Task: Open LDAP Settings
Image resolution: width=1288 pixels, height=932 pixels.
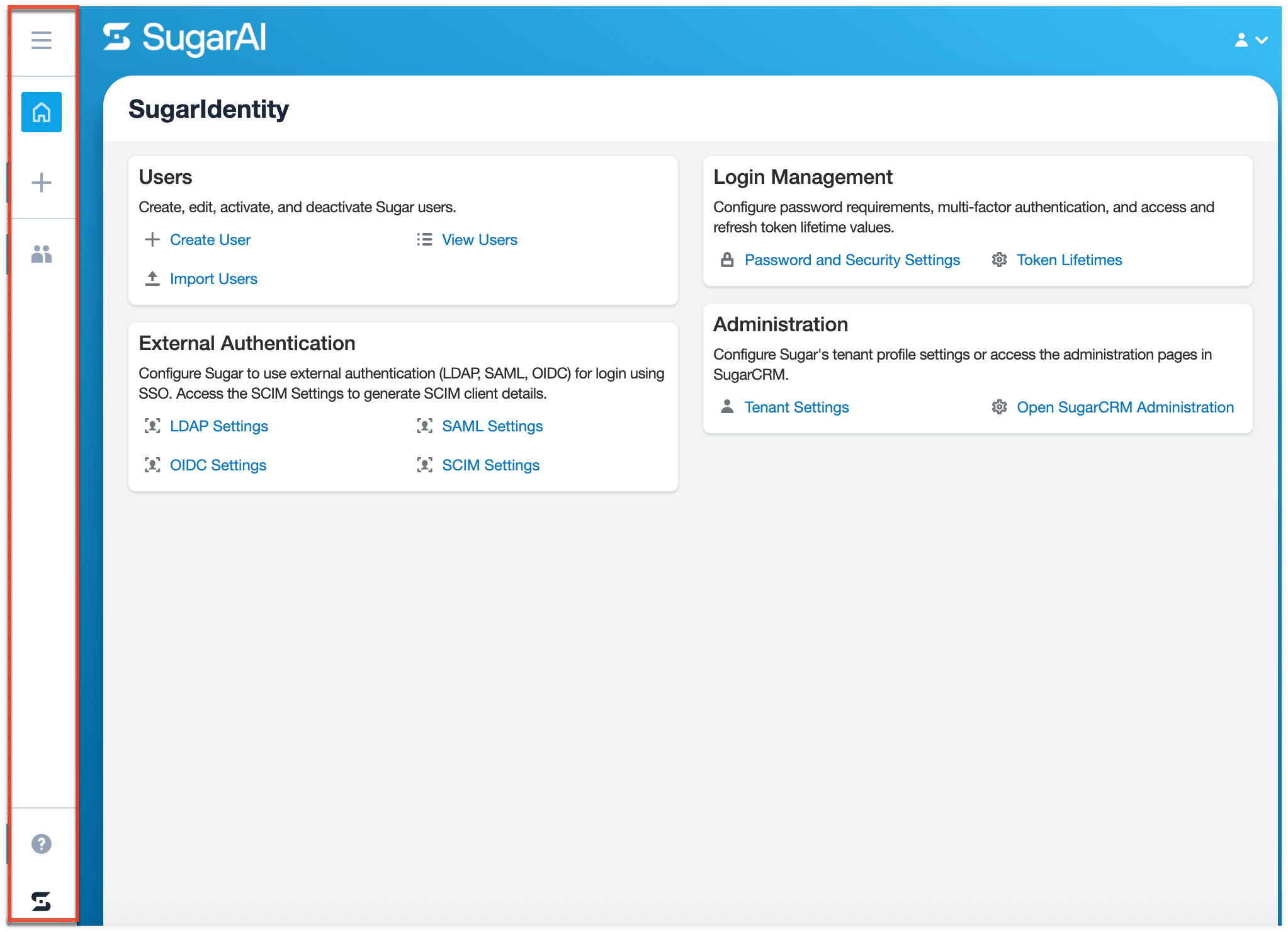Action: click(x=219, y=426)
